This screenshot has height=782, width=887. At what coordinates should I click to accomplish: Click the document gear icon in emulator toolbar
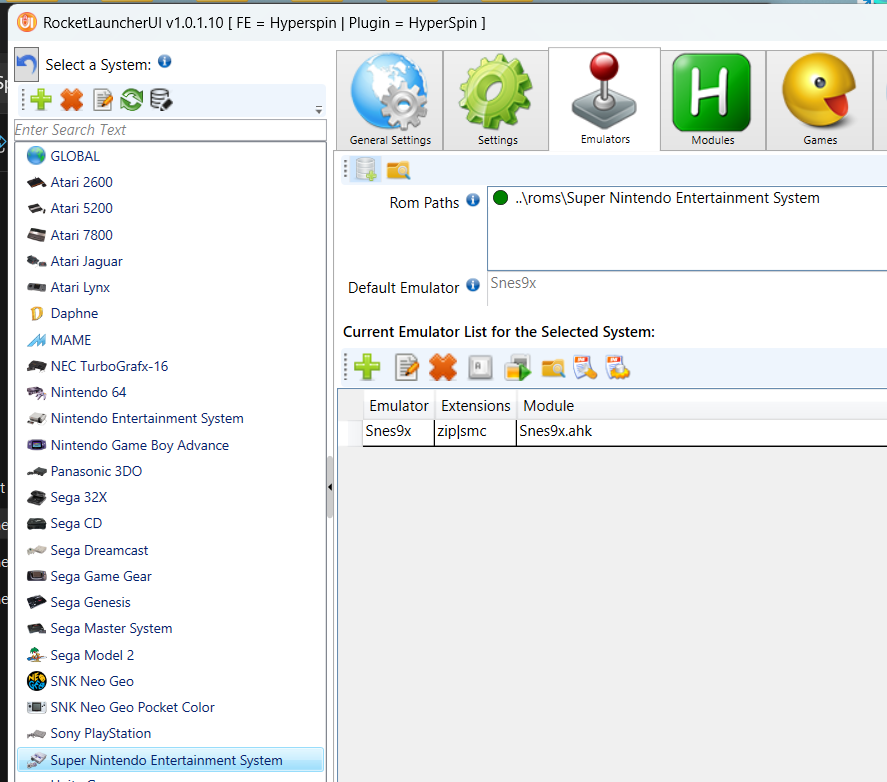(x=617, y=367)
